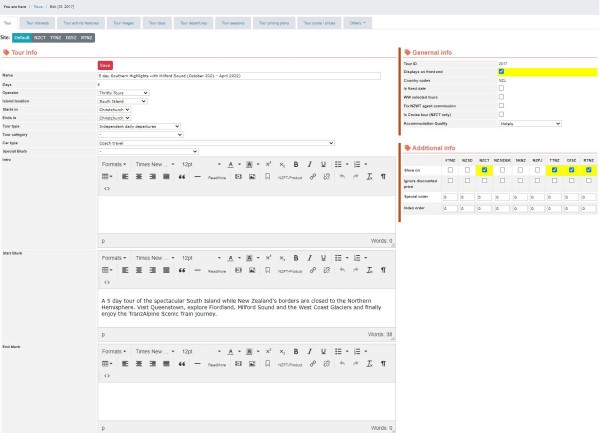Uncheck Show on TTNZ checkbox
Viewport: 600px width, 433px height.
(x=554, y=170)
